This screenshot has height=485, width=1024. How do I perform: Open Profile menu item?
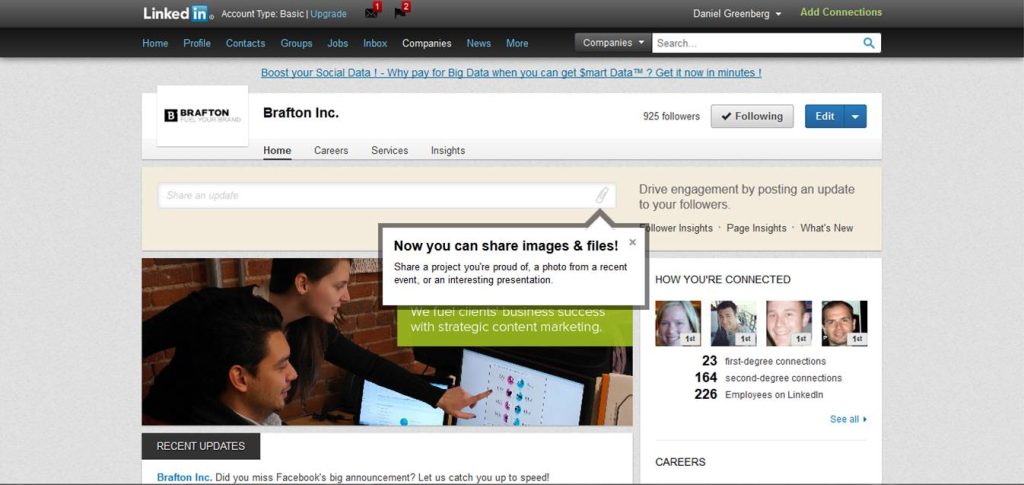click(197, 43)
